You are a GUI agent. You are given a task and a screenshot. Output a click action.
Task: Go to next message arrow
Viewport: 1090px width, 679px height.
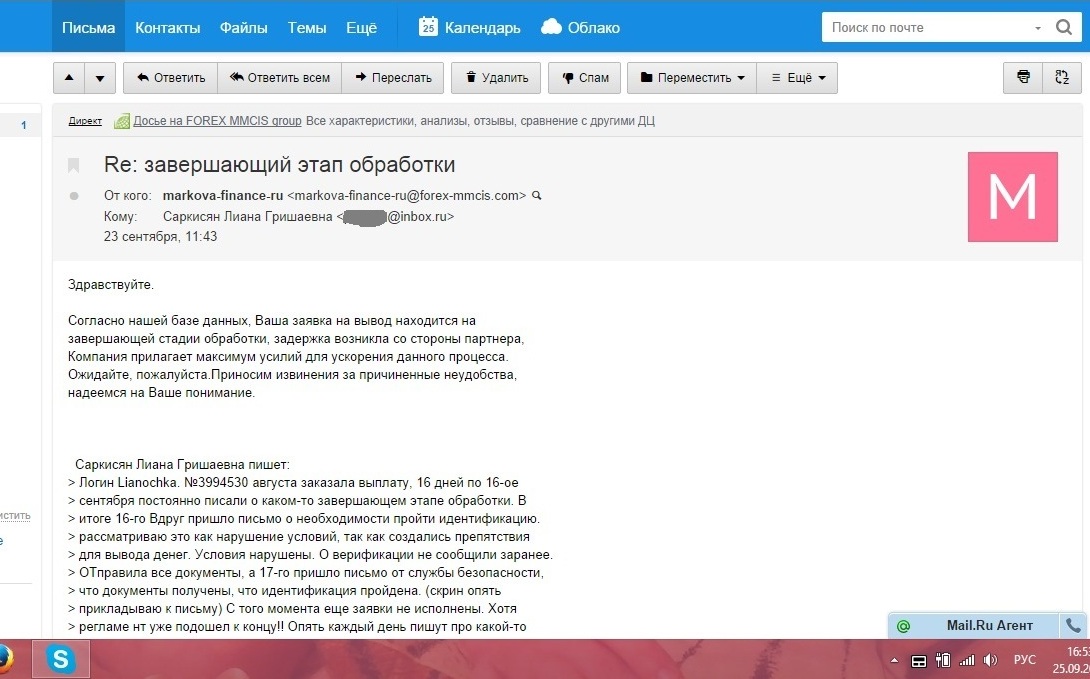[x=100, y=78]
